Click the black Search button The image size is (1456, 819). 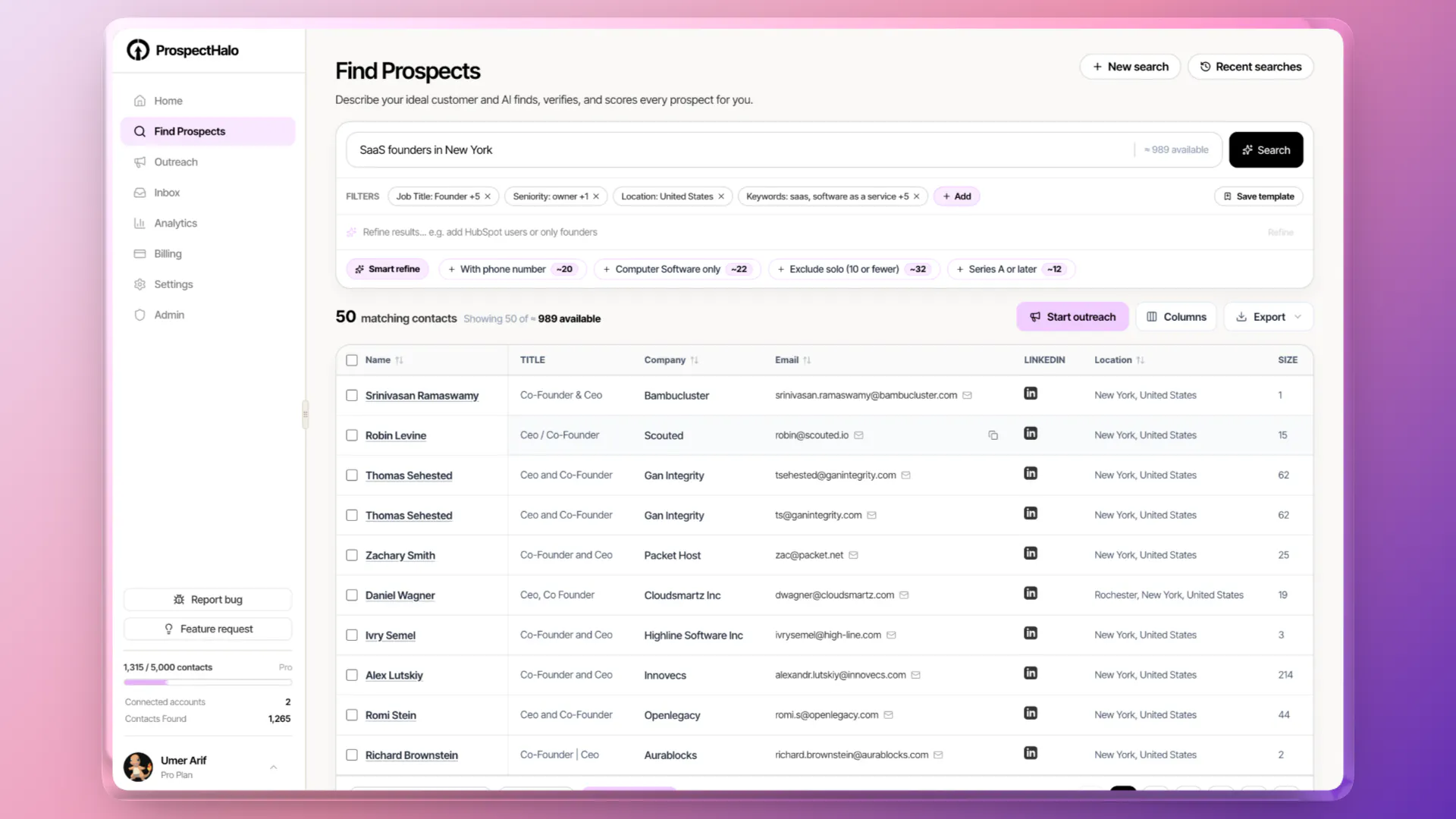(1266, 150)
